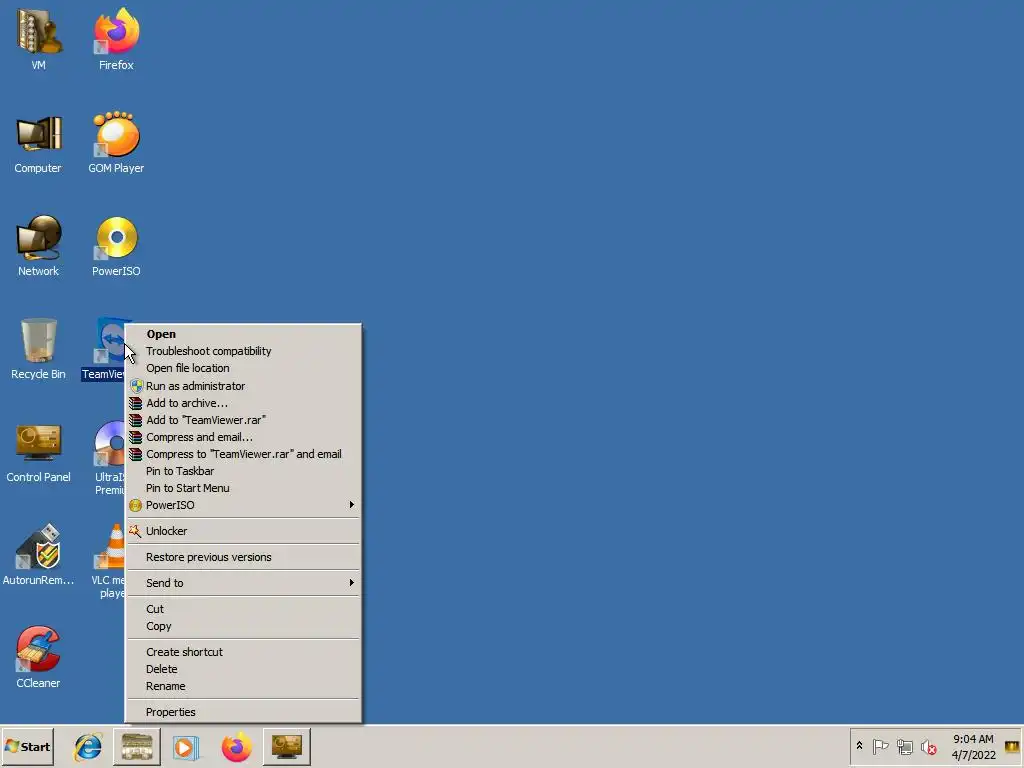Open Control Panel taskbar button

(x=287, y=746)
